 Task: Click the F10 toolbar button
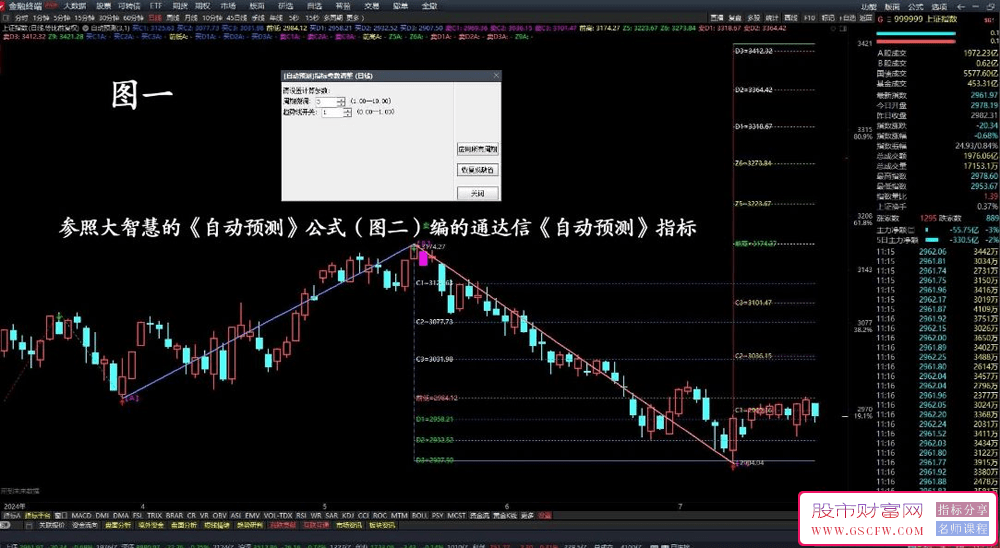pyautogui.click(x=810, y=18)
